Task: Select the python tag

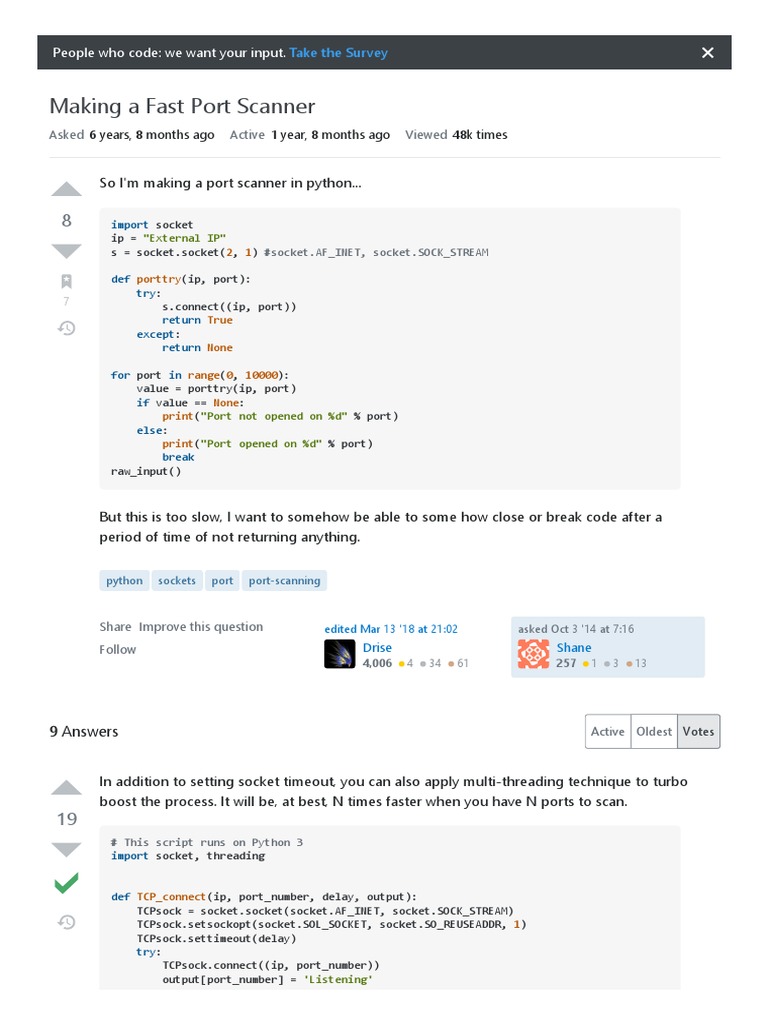Action: pyautogui.click(x=124, y=580)
